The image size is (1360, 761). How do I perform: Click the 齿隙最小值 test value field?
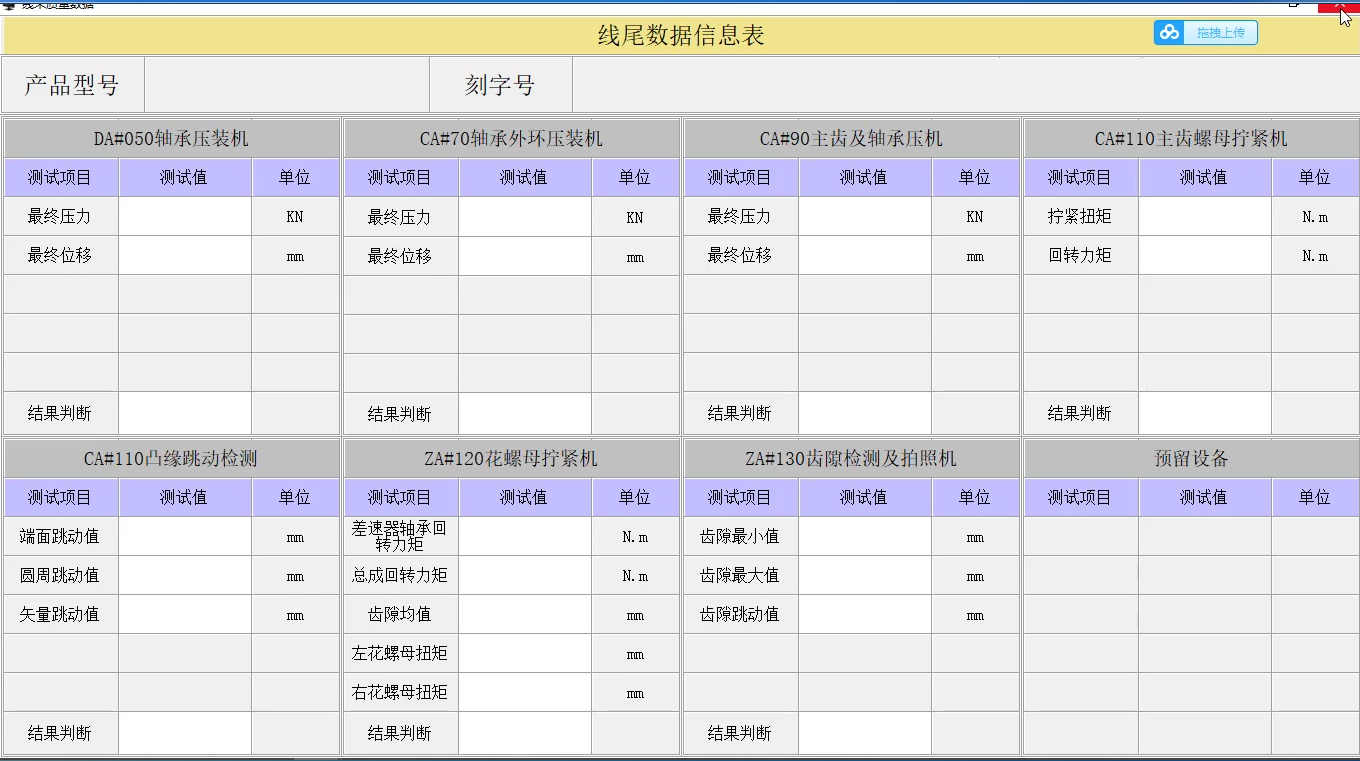coord(865,536)
